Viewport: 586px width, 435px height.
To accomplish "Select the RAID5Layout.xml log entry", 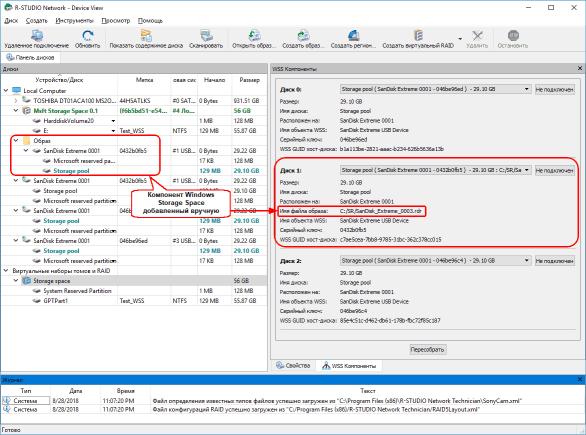I will (x=293, y=410).
